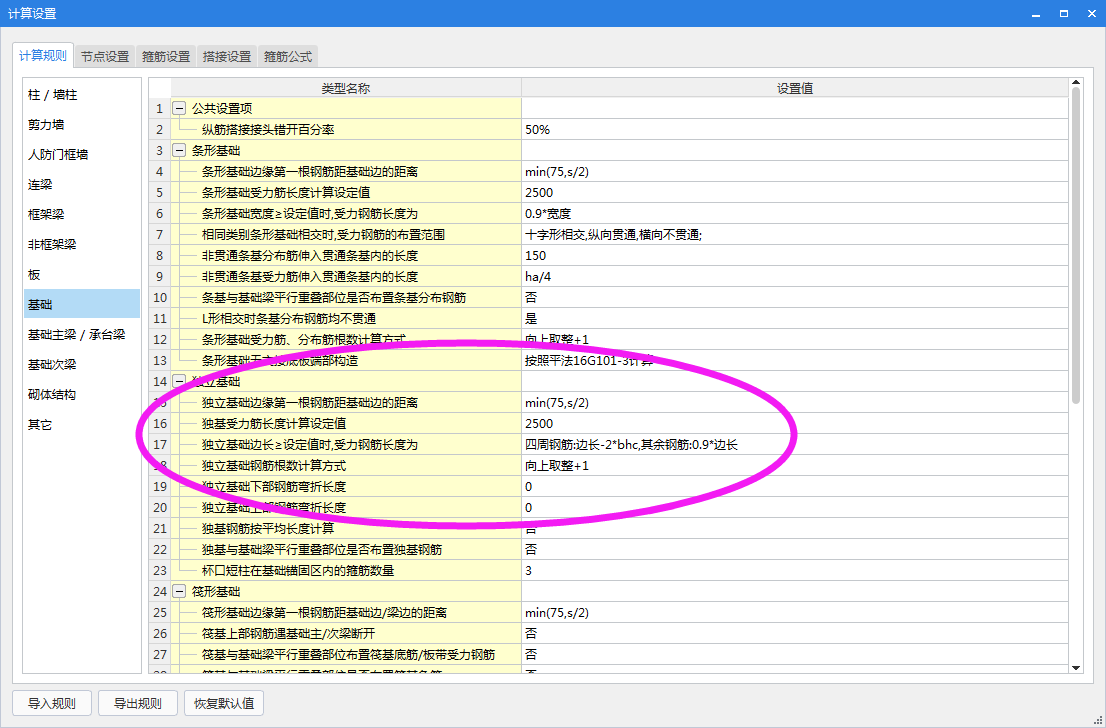Select row label 条形基础受力筋长度计算设定值

286,193
